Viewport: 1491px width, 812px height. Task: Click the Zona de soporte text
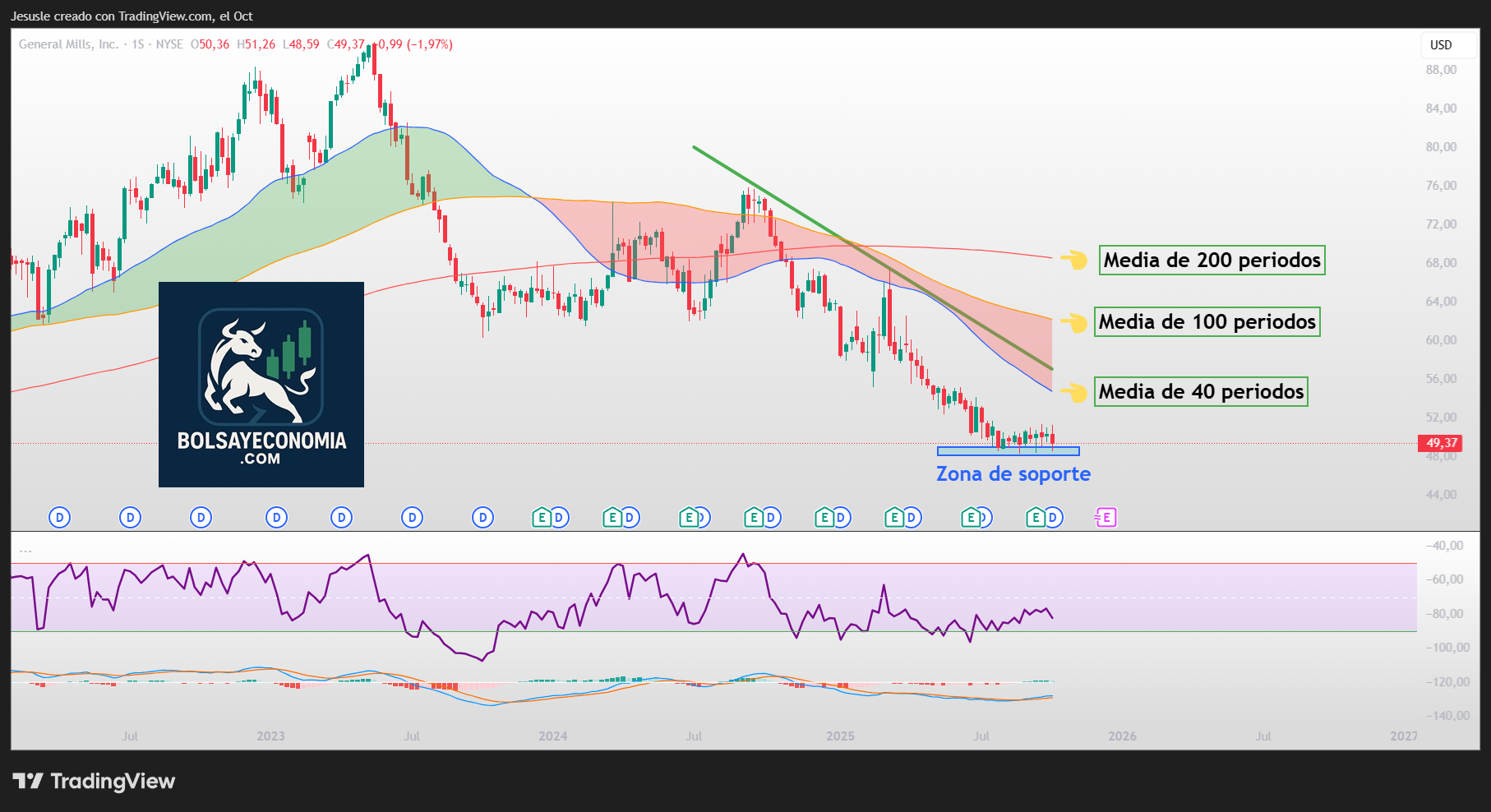(x=1013, y=474)
